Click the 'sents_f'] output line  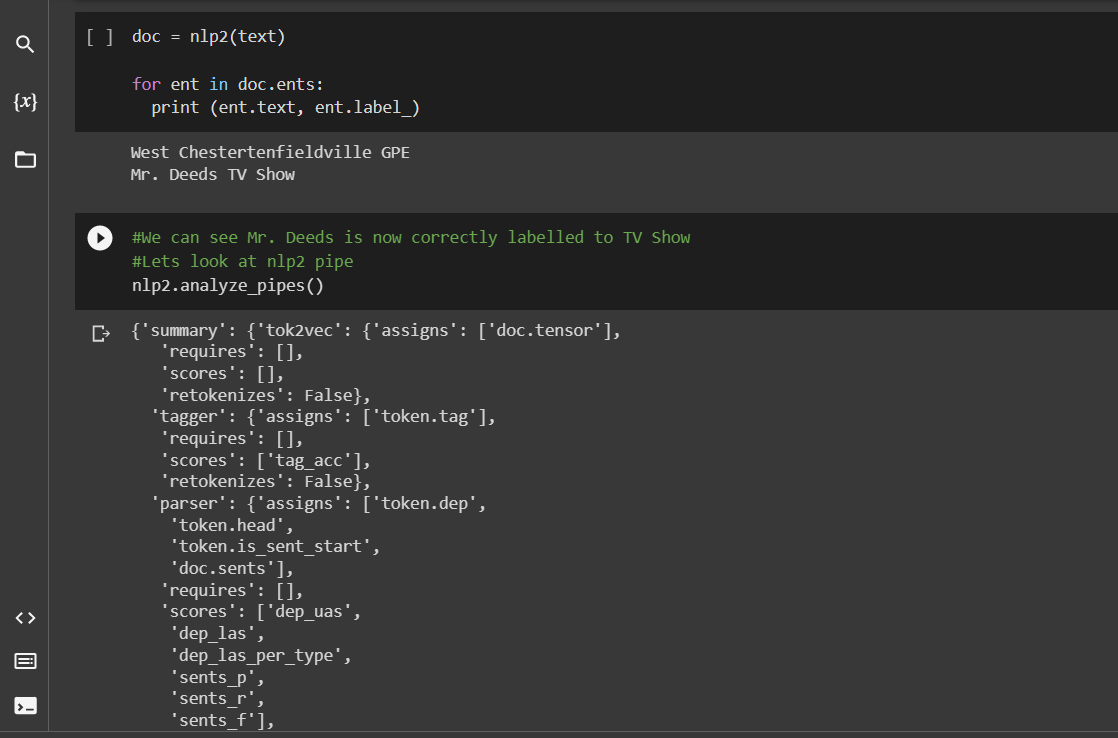222,720
